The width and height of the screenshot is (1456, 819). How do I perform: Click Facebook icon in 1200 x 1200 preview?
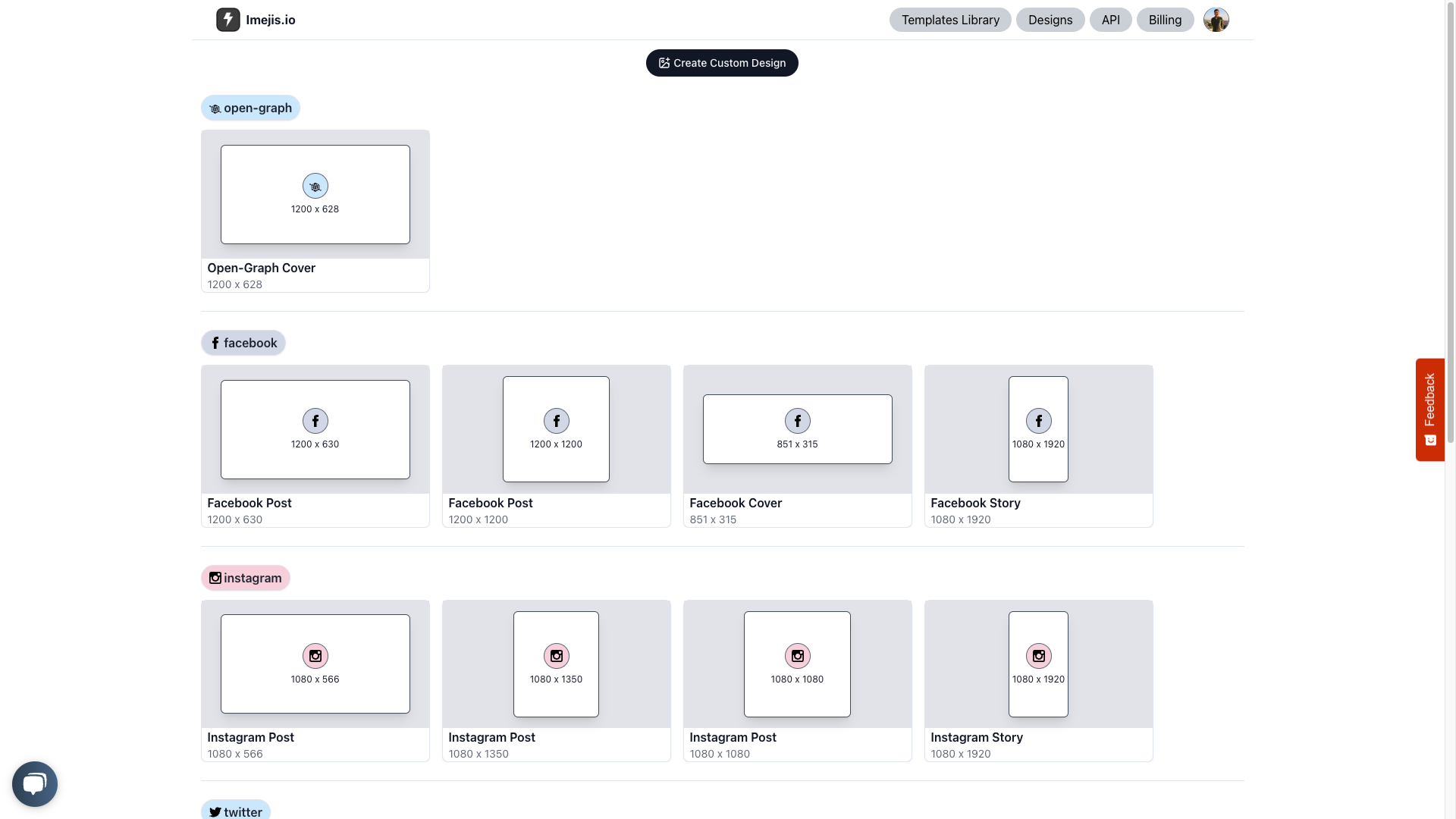coord(557,421)
